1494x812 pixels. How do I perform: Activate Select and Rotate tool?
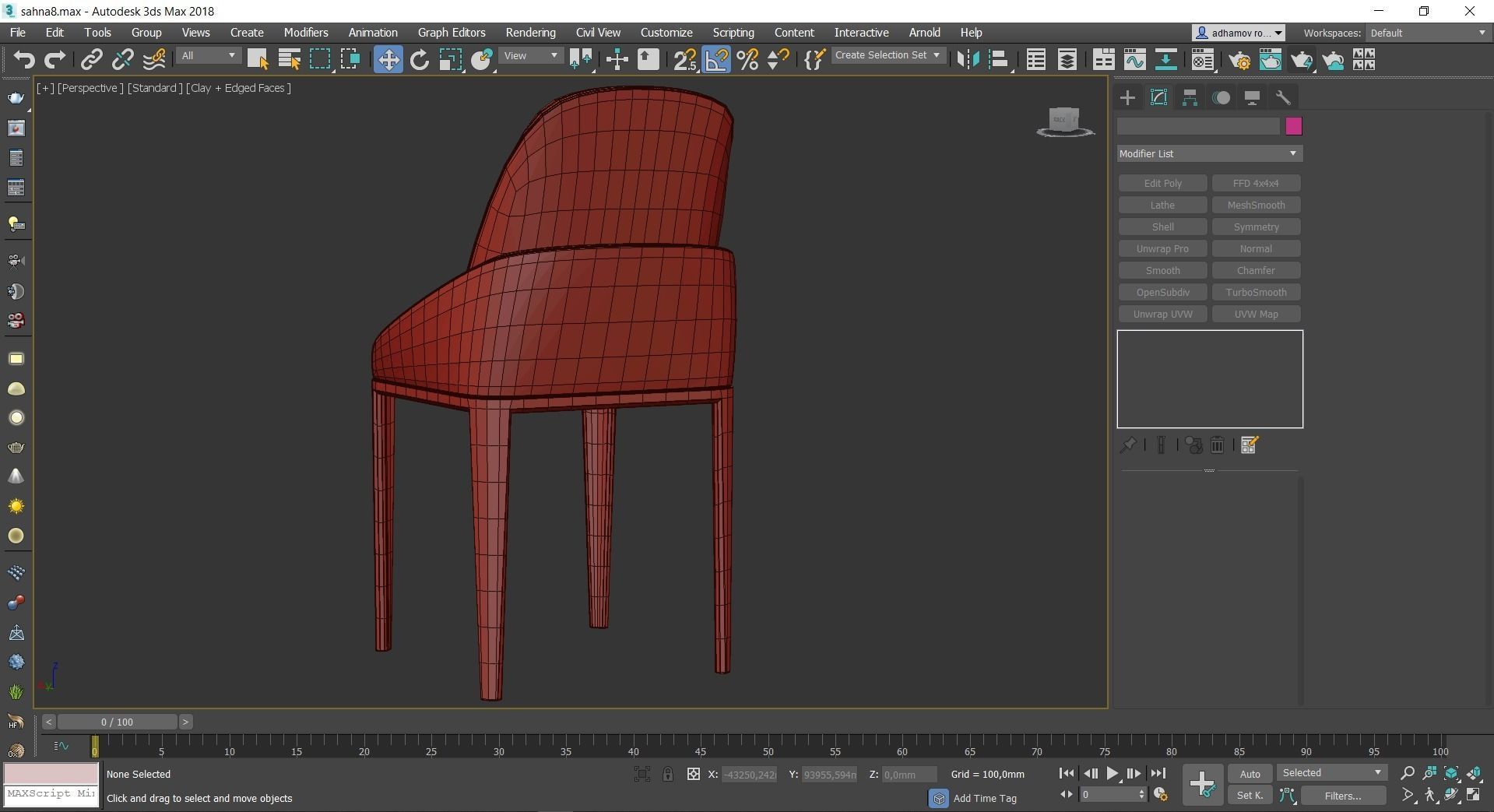click(x=419, y=60)
